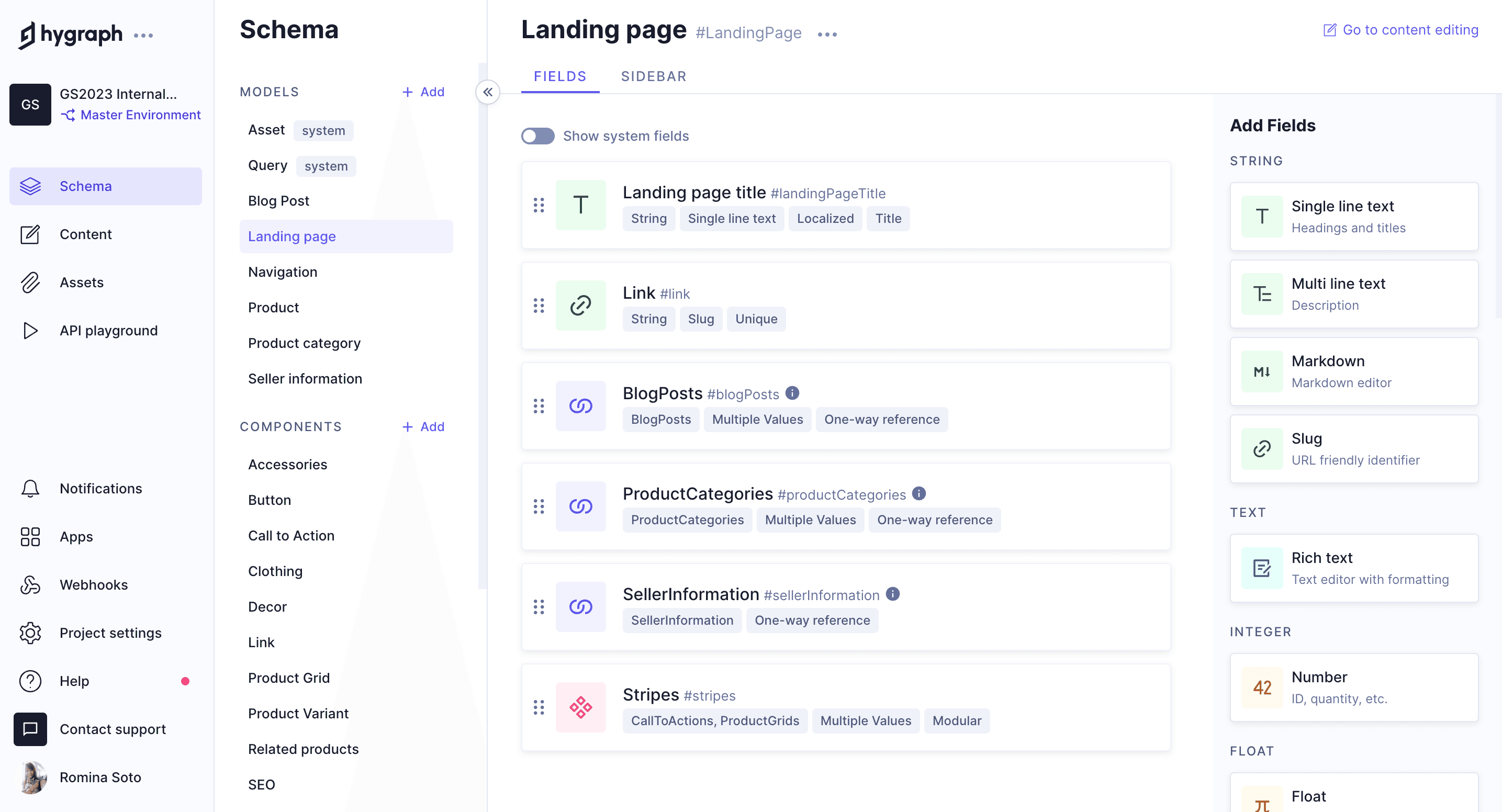Launch the API playground
Screen dimensions: 1502x812
tap(30, 331)
